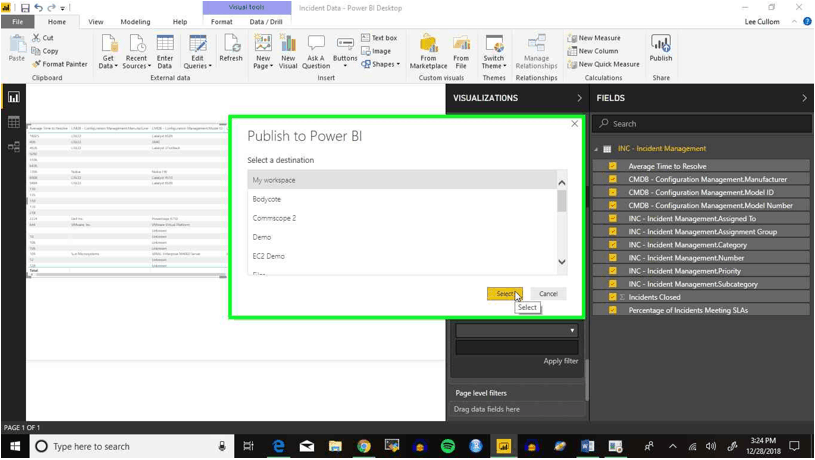Open the Get Data dropdown
The height and width of the screenshot is (460, 815).
108,51
